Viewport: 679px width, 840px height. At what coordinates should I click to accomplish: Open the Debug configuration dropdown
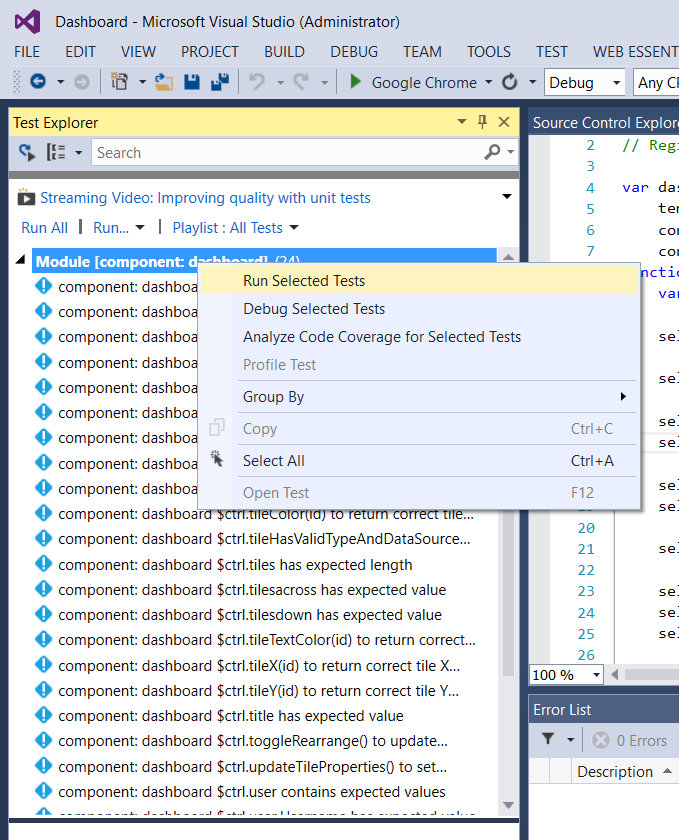click(x=584, y=83)
